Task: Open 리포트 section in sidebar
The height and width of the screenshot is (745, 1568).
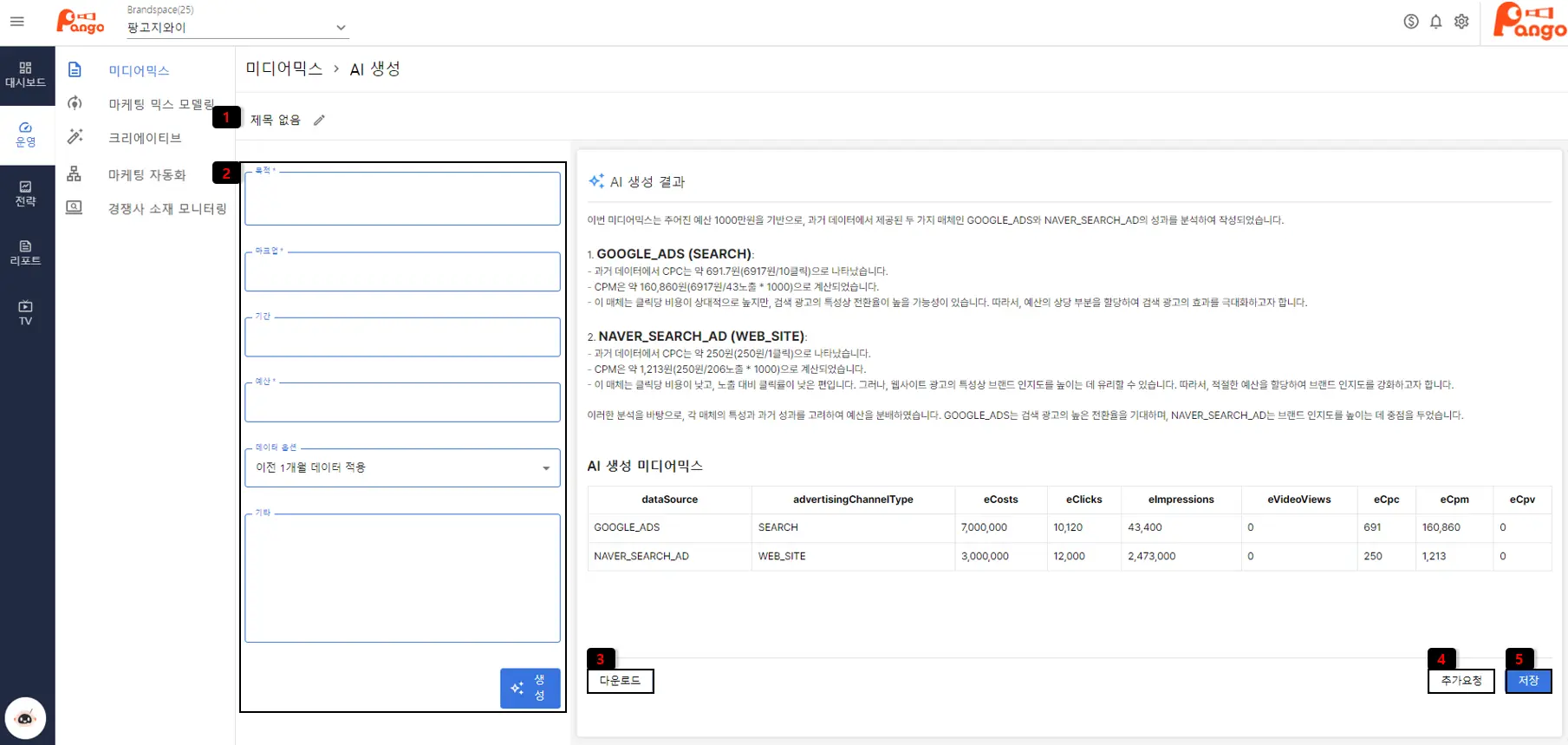Action: pyautogui.click(x=25, y=253)
